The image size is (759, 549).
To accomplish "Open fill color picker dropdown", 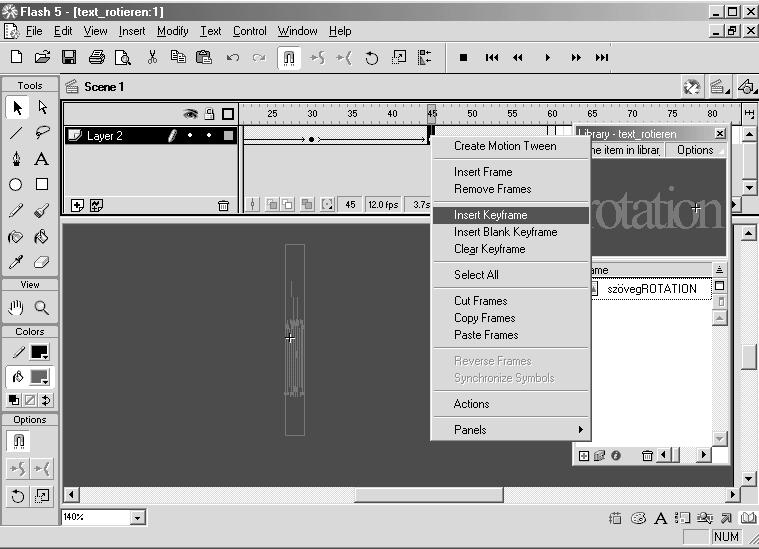I will (x=40, y=377).
